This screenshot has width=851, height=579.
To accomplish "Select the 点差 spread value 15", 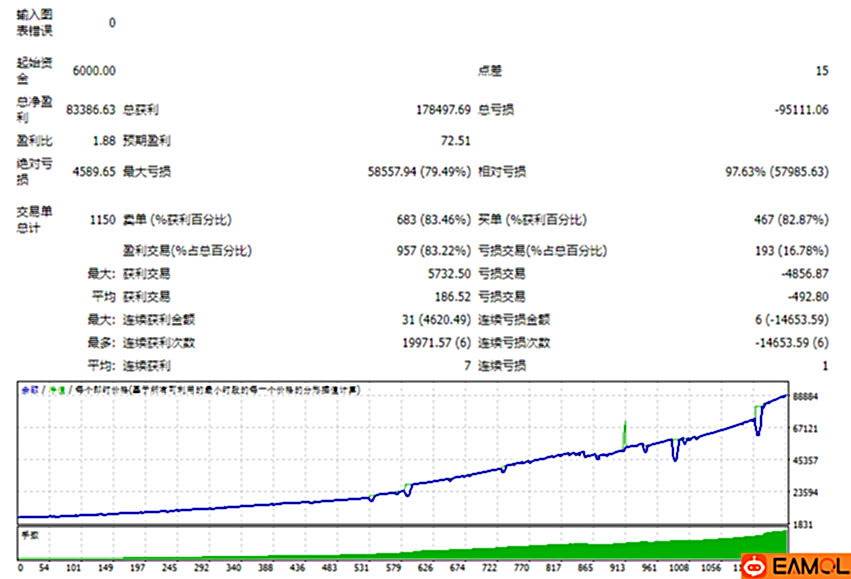I will pos(823,70).
